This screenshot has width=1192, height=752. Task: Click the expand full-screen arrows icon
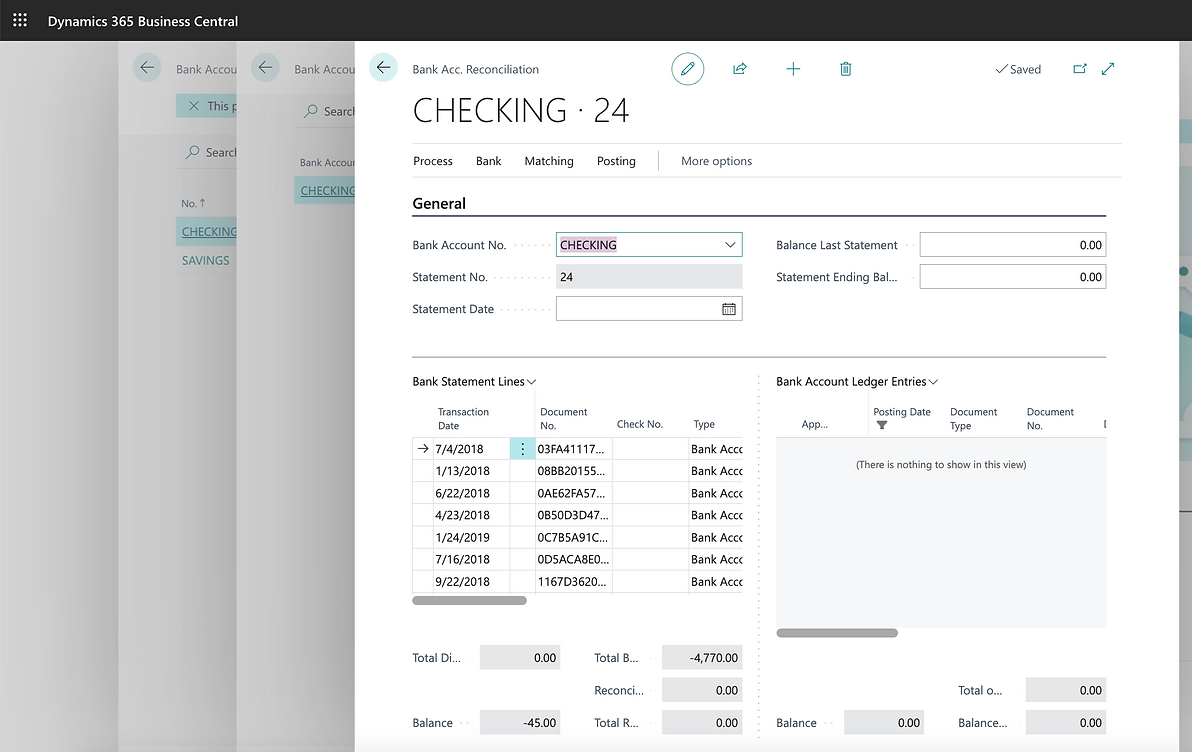coord(1108,69)
